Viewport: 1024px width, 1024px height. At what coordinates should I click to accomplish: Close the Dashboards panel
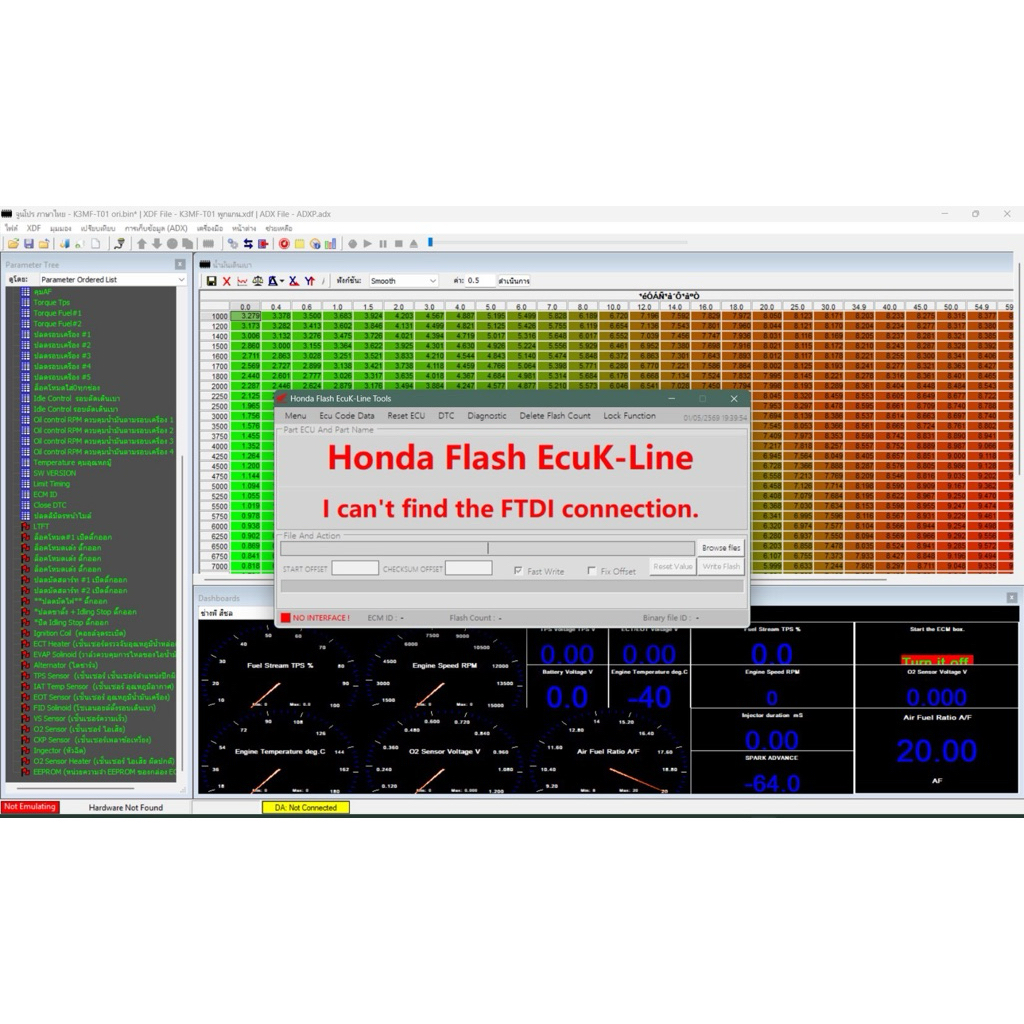click(1012, 598)
